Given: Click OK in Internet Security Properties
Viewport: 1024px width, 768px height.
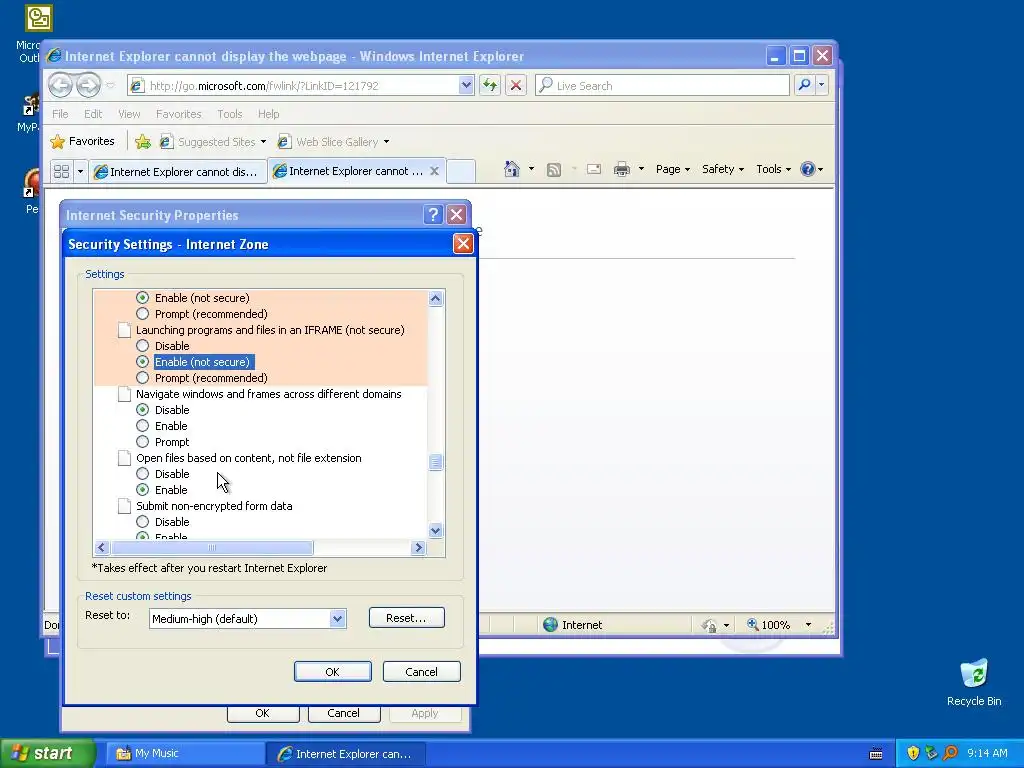Looking at the screenshot, I should [x=263, y=713].
